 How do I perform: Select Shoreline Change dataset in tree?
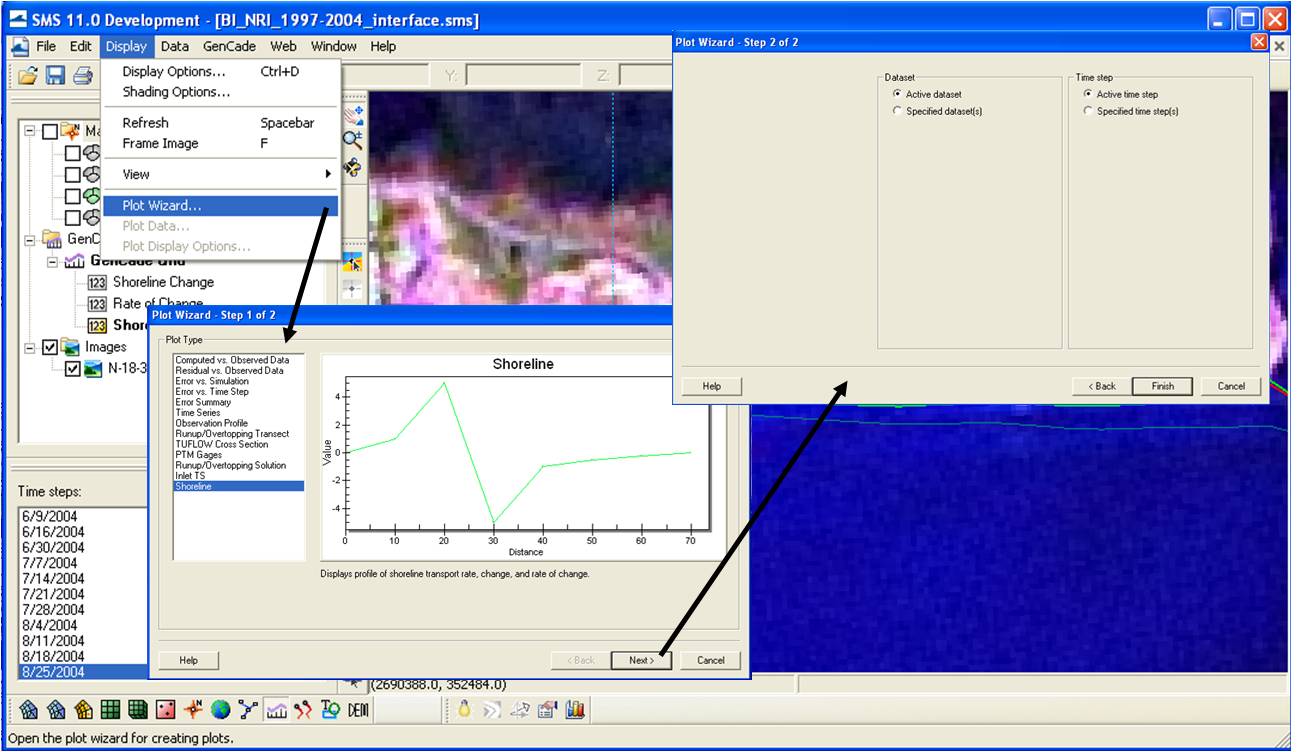coord(162,282)
